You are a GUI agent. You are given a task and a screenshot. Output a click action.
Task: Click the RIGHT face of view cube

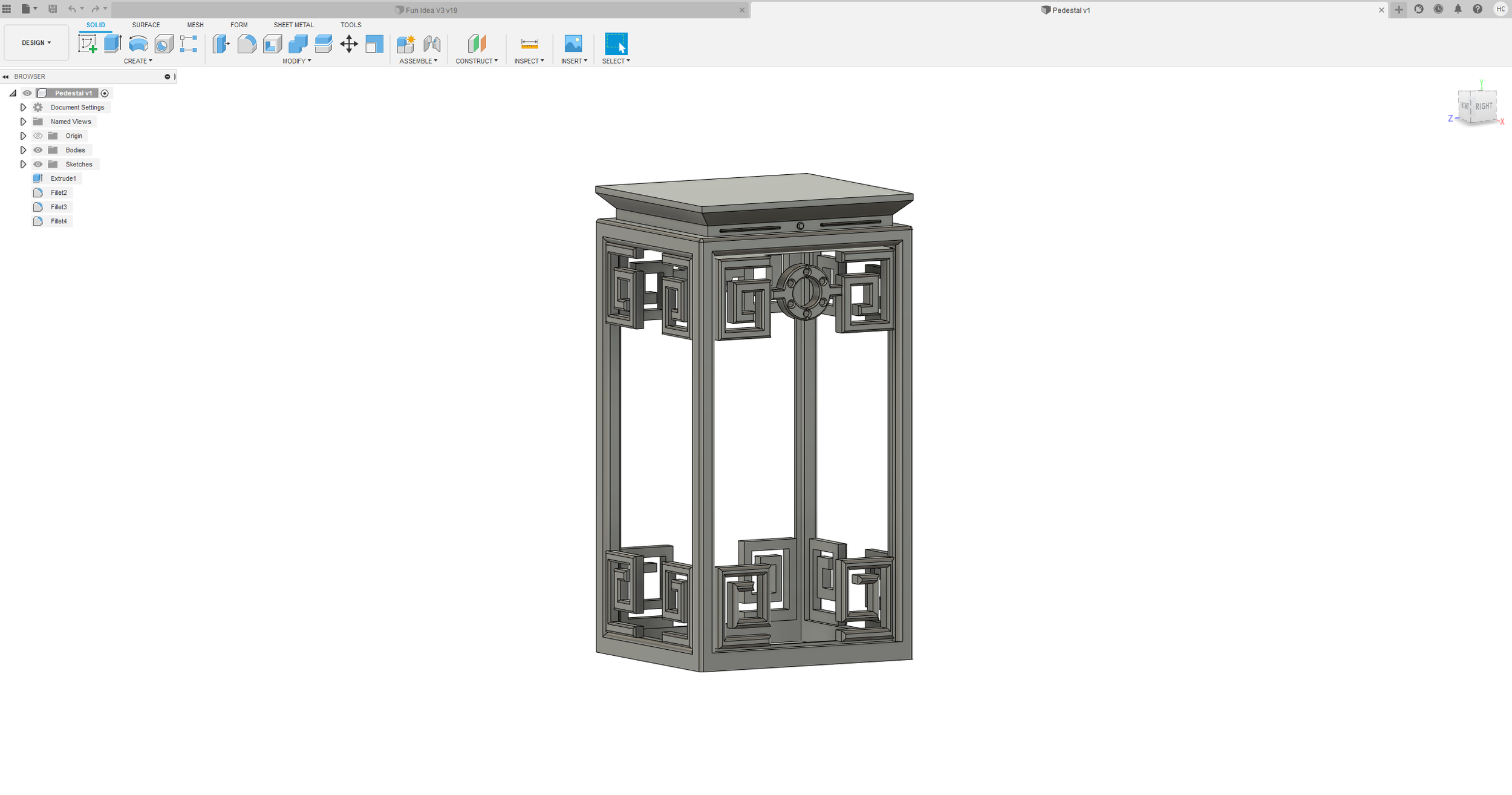click(x=1484, y=106)
